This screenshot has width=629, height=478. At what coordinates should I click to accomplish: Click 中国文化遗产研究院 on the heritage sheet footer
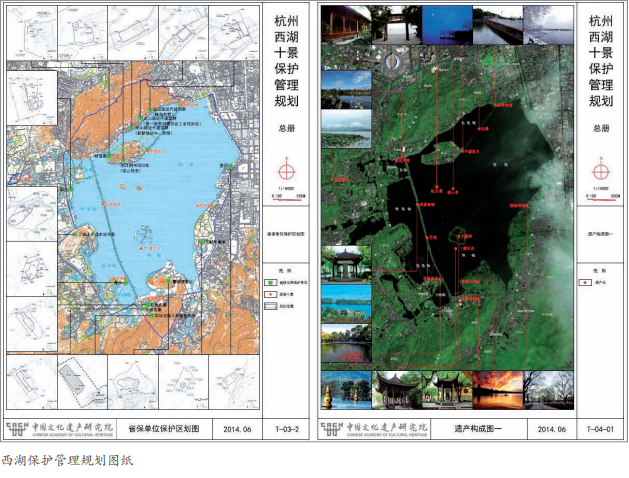pyautogui.click(x=387, y=427)
